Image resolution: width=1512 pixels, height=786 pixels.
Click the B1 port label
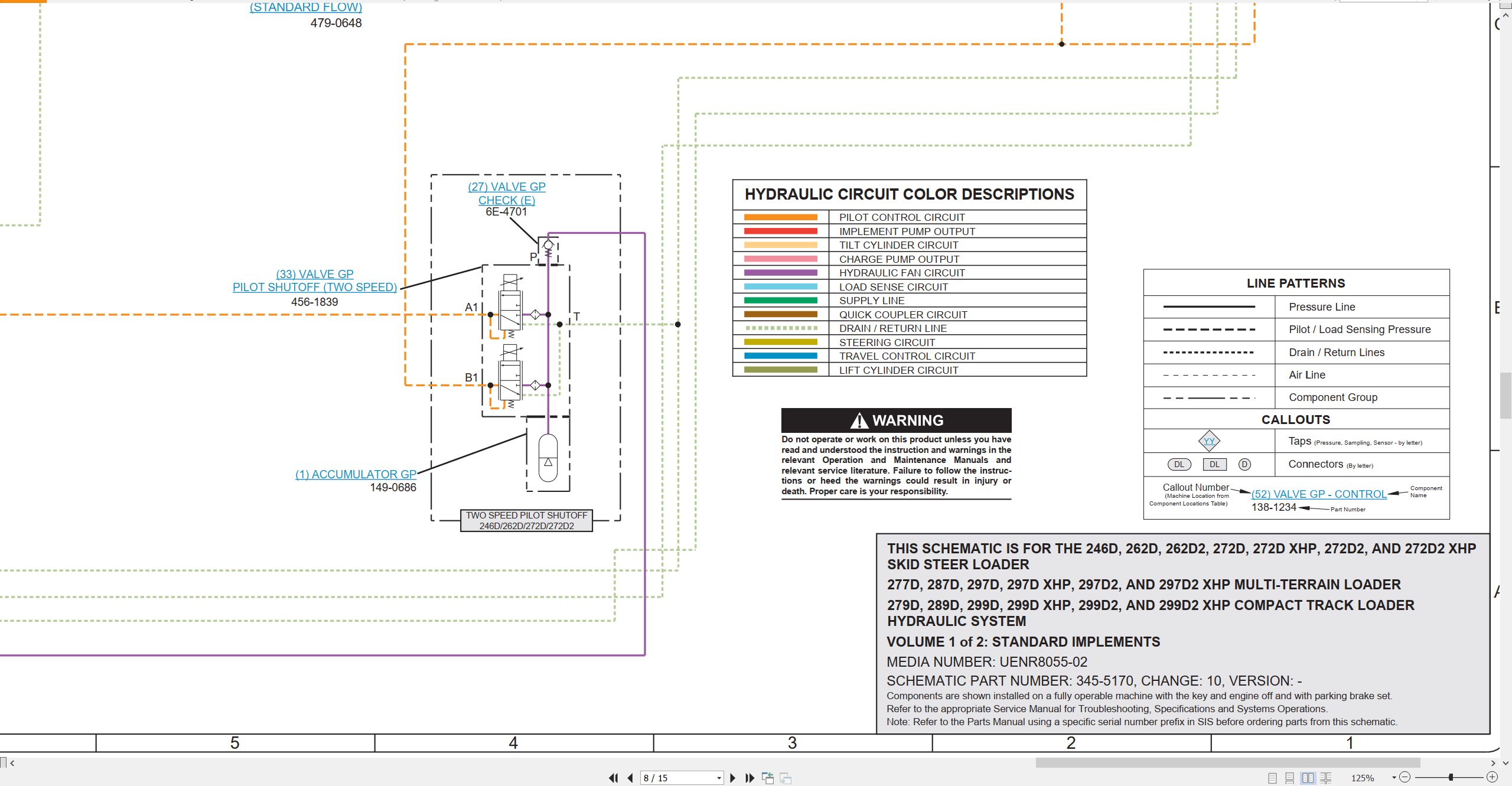tap(471, 377)
